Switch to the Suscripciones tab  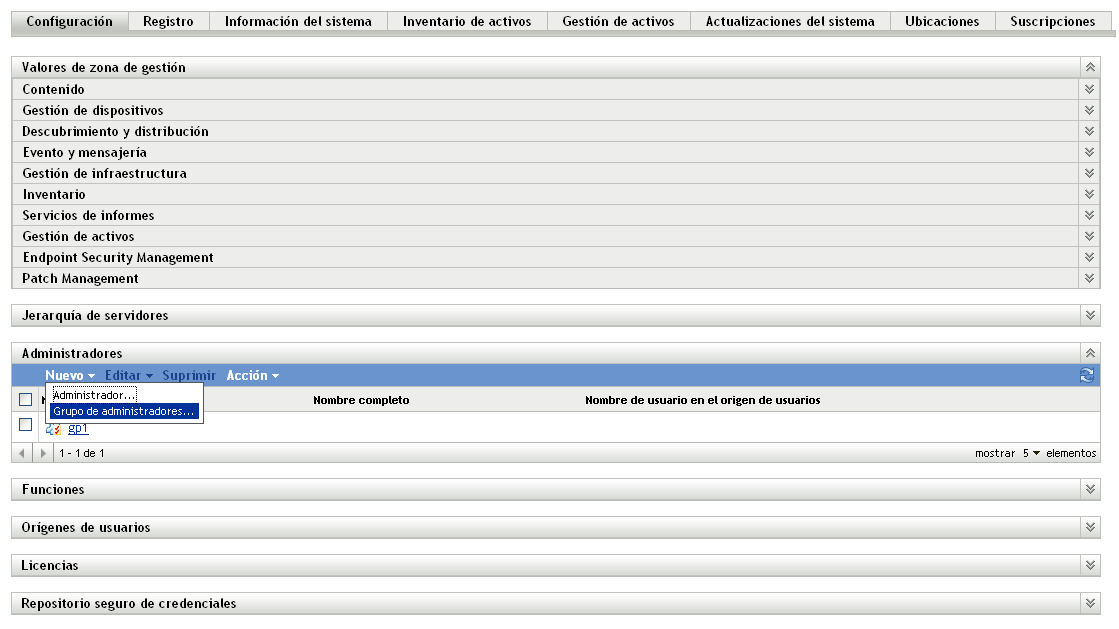[1051, 20]
